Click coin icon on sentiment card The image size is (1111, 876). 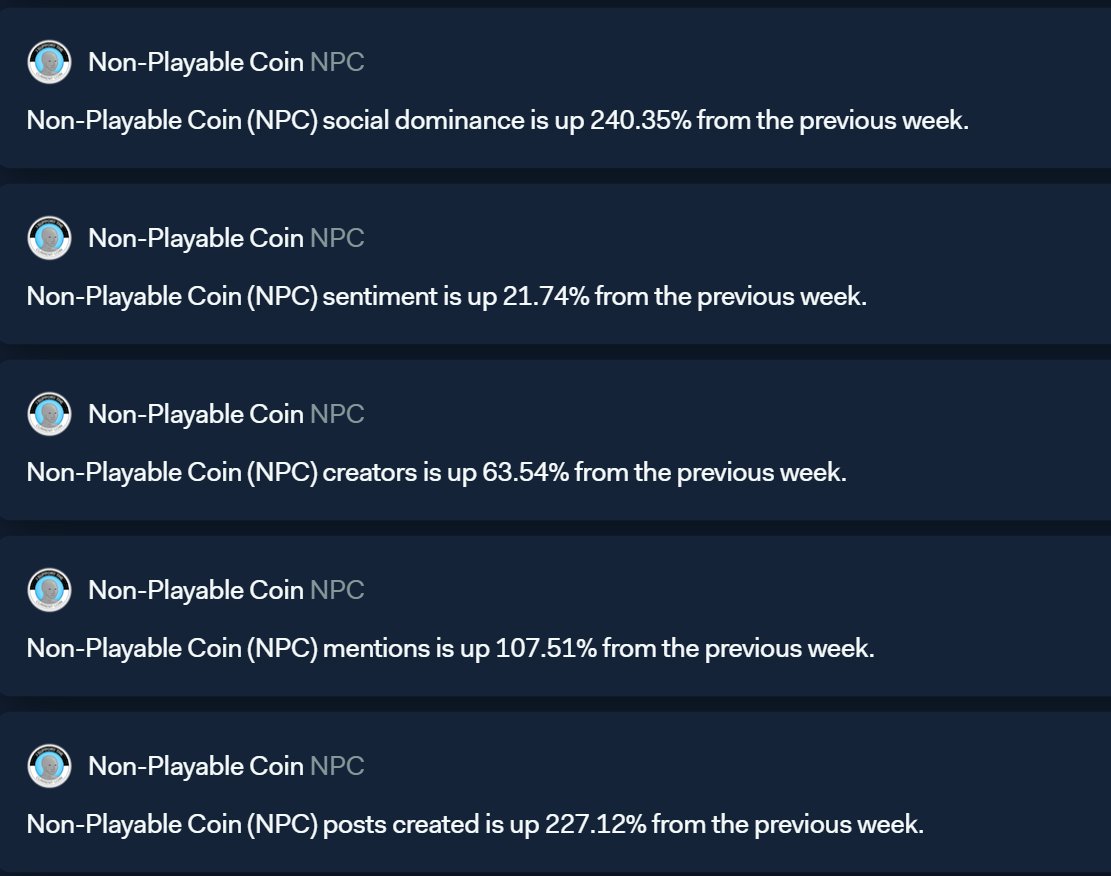[49, 238]
